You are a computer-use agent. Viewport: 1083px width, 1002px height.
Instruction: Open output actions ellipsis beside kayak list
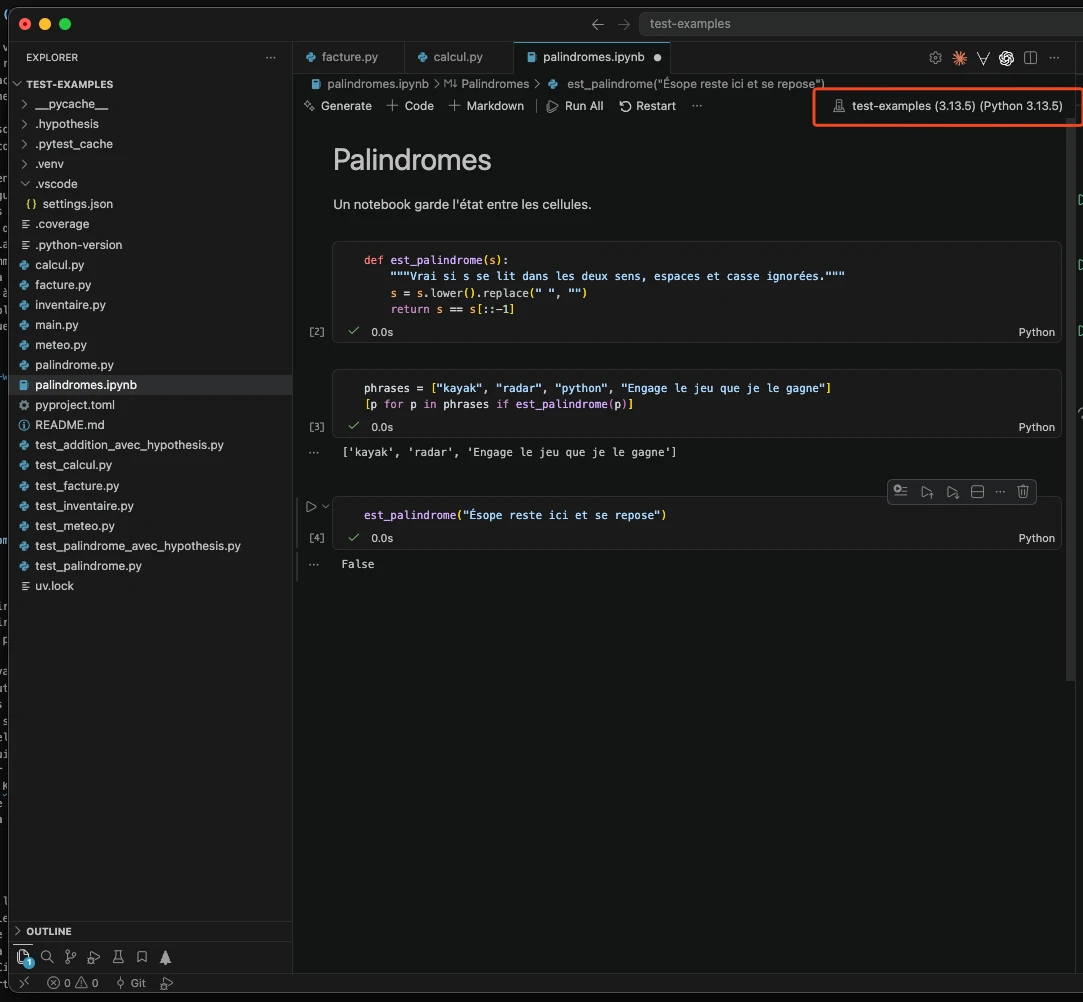[x=314, y=452]
